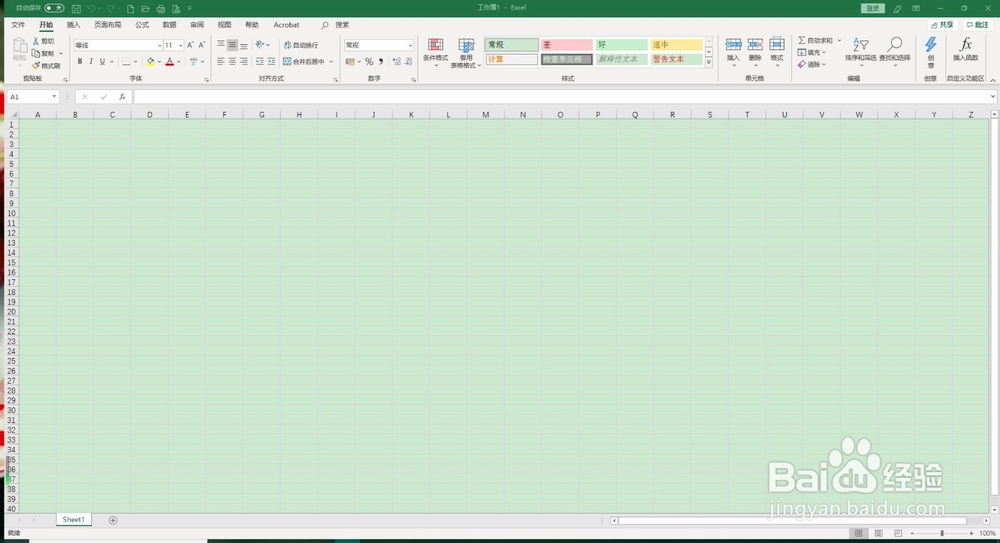Click the increase indent icon
1000x543 pixels.
pos(271,62)
